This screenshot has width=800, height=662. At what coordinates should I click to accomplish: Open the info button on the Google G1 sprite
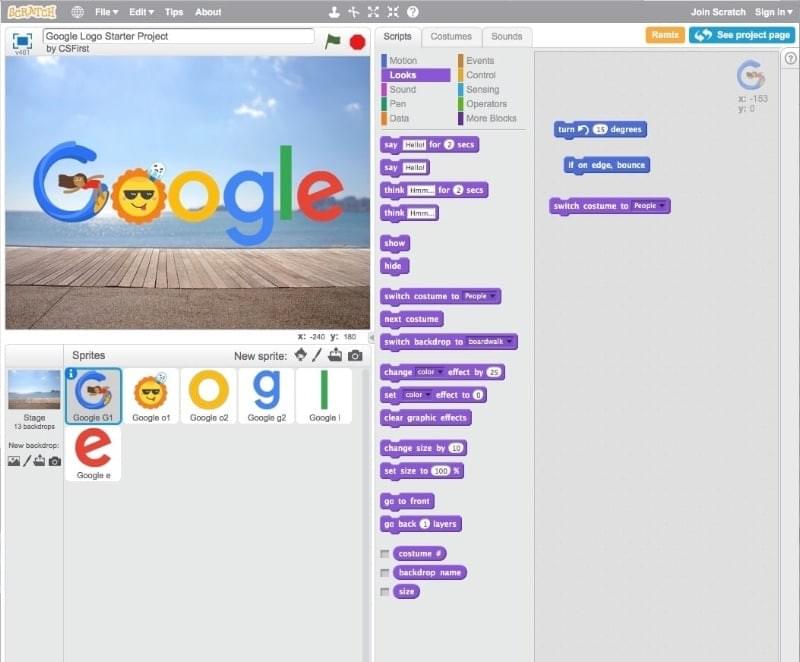tap(71, 374)
